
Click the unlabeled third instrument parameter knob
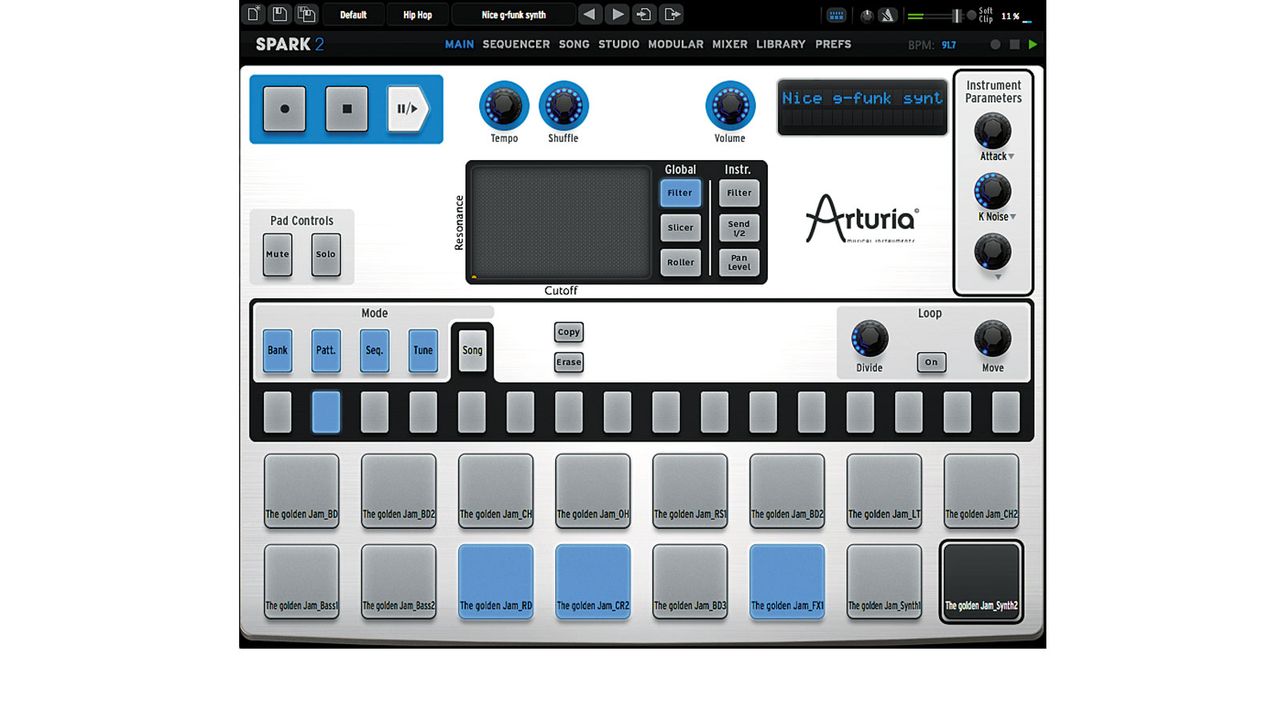tap(993, 251)
